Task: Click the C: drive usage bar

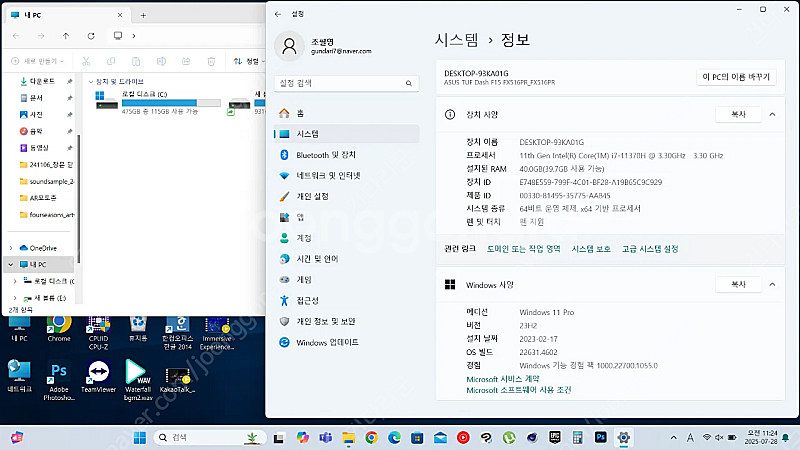Action: [171, 103]
